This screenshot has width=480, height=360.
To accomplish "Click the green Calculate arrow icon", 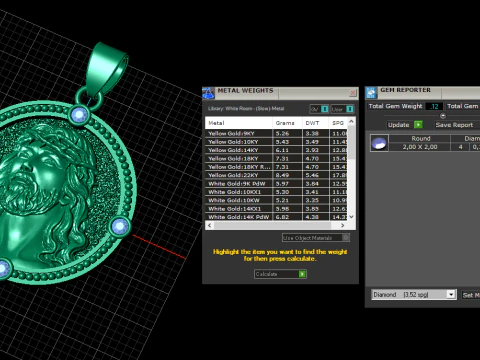I will 302,274.
